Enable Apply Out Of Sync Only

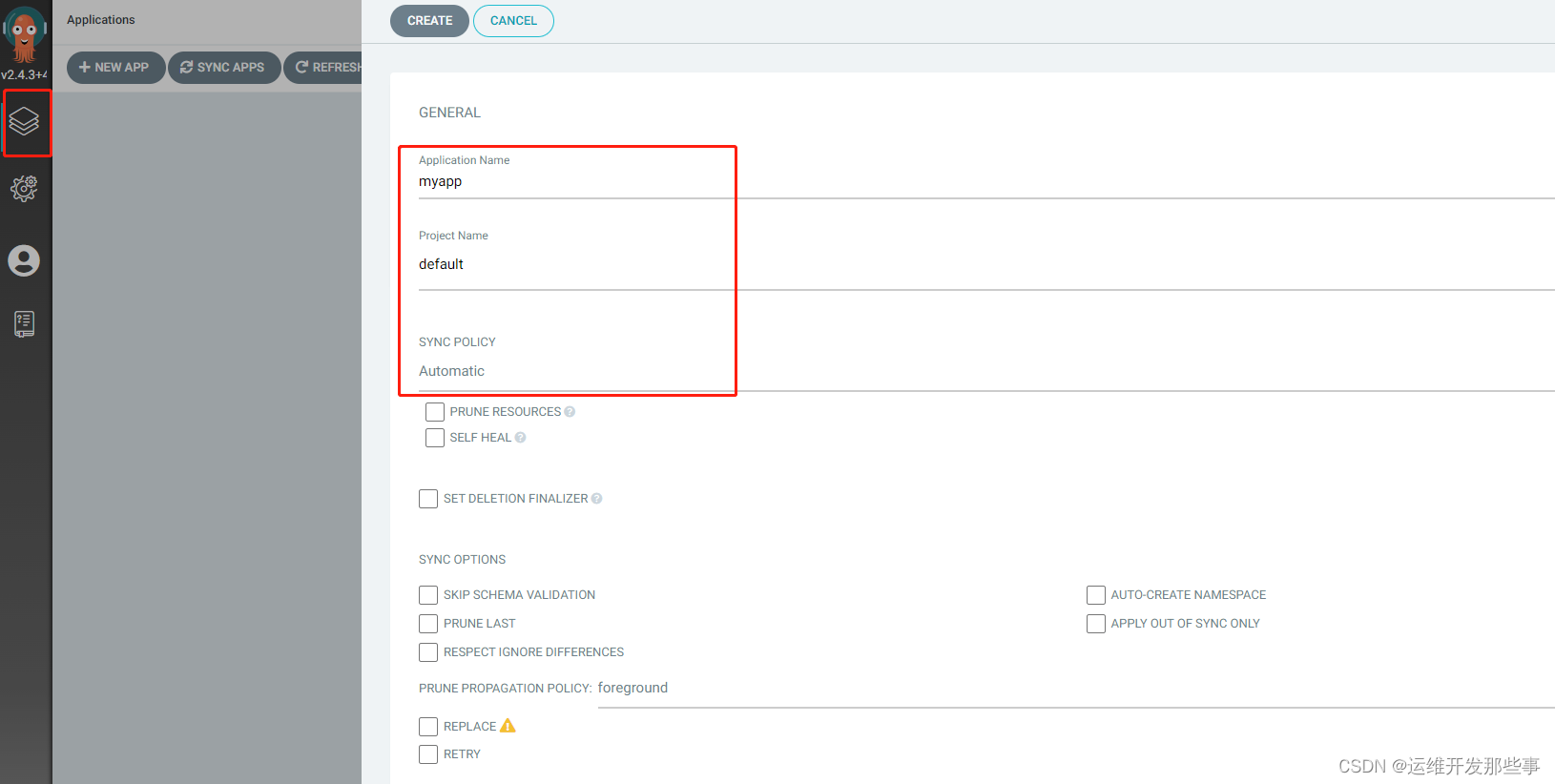(1096, 624)
